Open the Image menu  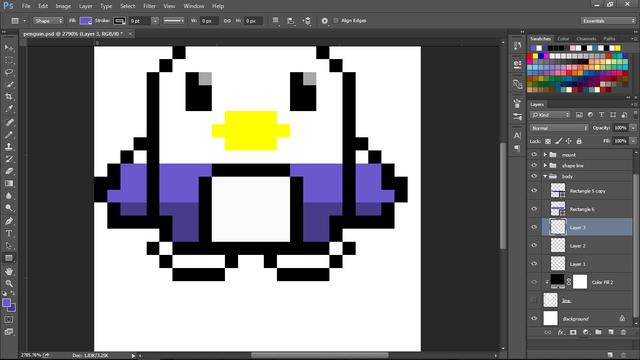coord(63,6)
